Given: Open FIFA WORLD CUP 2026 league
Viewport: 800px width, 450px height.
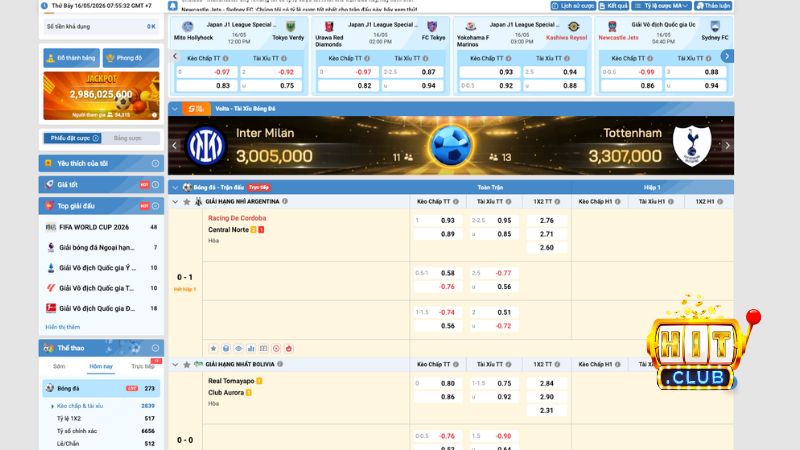Looking at the screenshot, I should click(101, 227).
